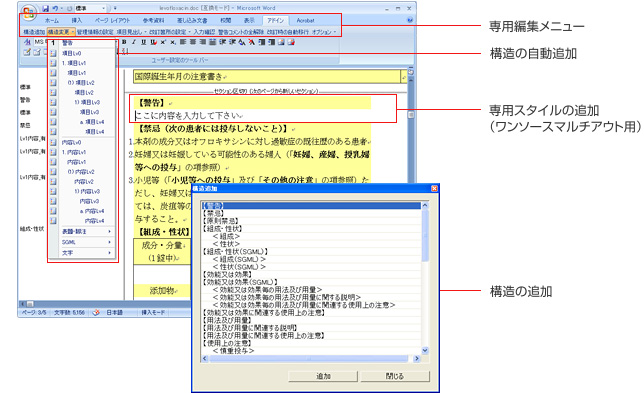Undo the last action in Word

coord(55,8)
